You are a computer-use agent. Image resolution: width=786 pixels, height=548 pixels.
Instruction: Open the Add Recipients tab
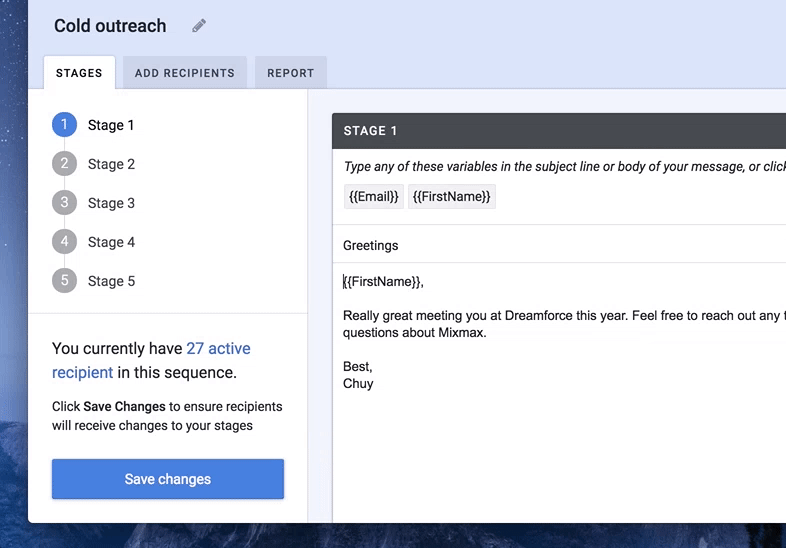185,73
